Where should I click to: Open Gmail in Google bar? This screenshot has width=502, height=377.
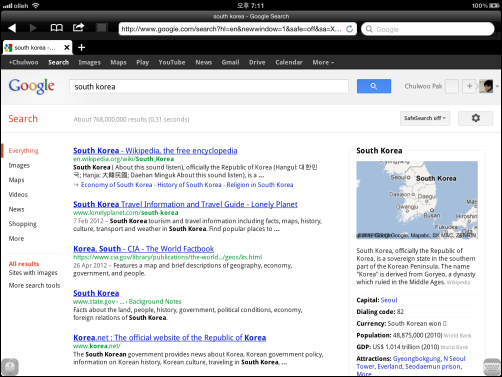(230, 62)
